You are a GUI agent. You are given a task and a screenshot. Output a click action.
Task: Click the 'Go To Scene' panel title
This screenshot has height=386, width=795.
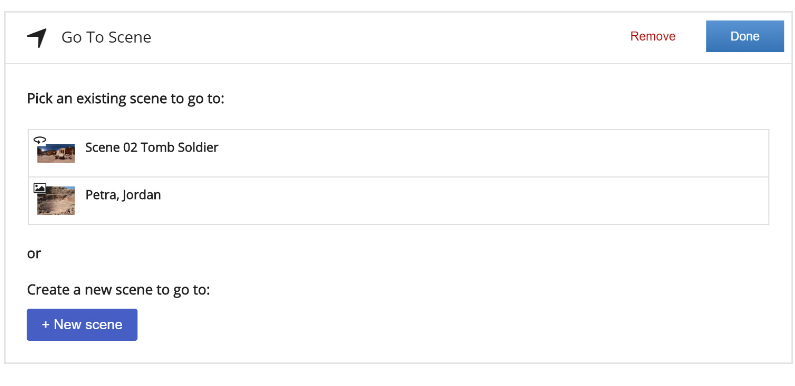click(106, 38)
